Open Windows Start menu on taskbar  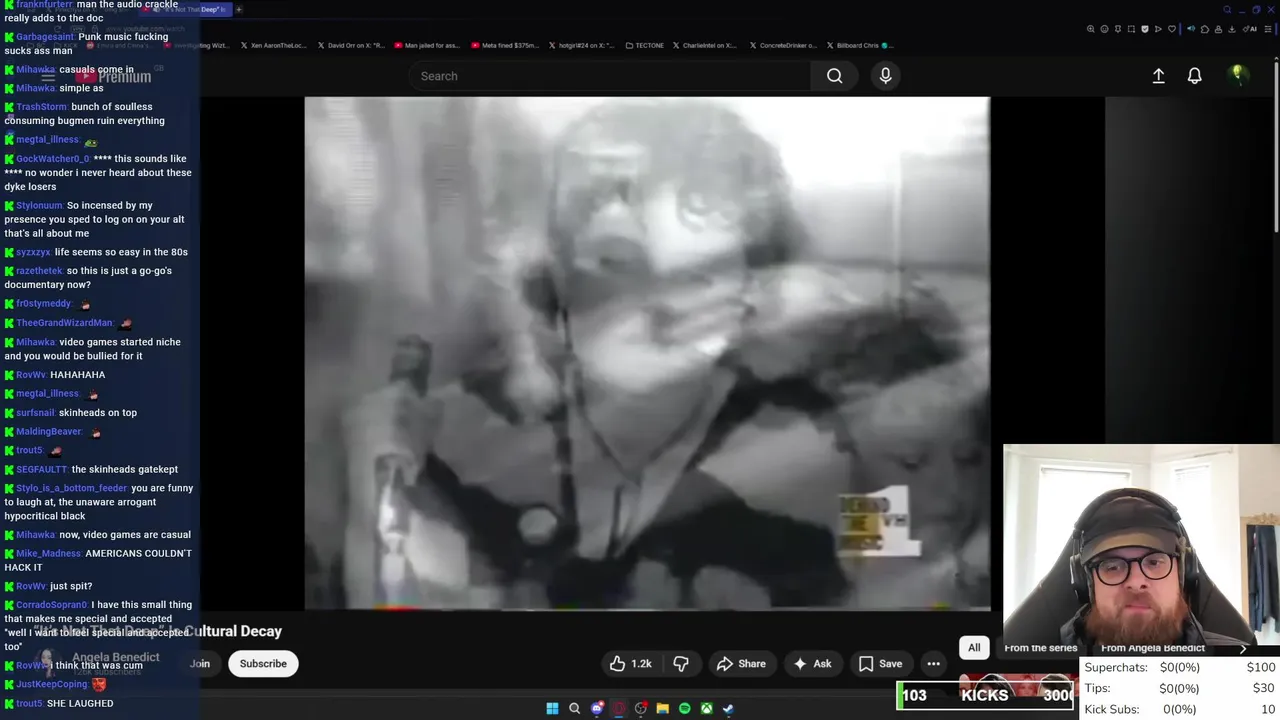pyautogui.click(x=552, y=709)
